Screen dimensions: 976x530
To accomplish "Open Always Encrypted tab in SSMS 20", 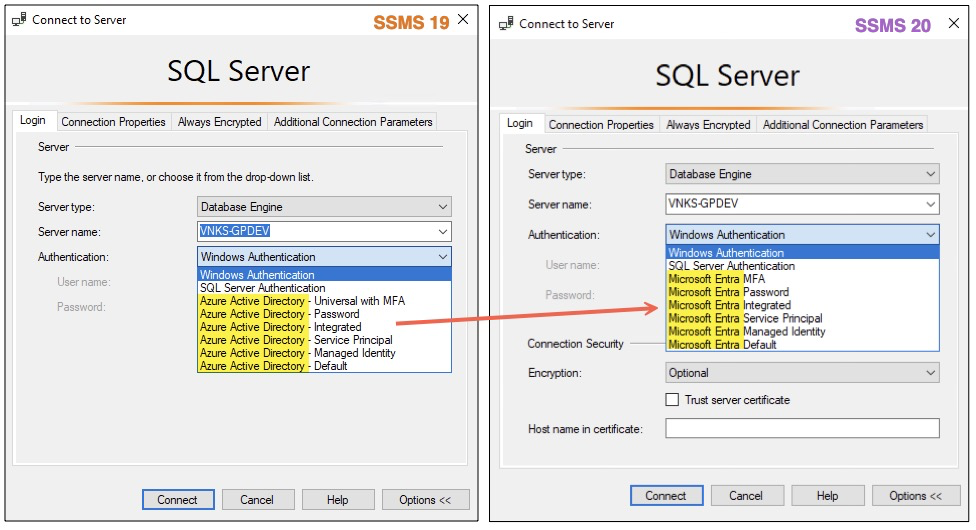I will coord(708,125).
